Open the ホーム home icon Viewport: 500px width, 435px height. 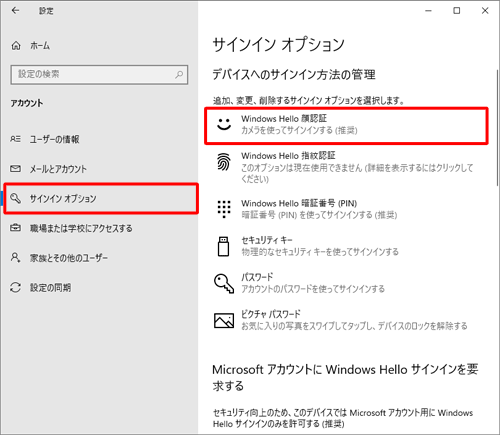click(16, 45)
